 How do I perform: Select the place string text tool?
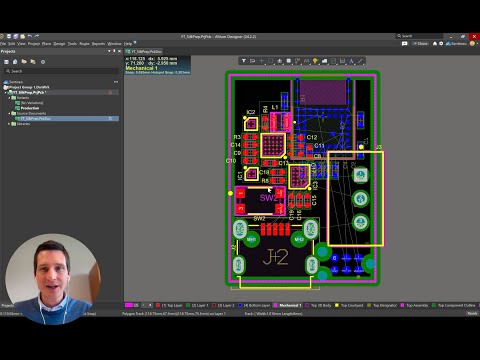tap(351, 61)
